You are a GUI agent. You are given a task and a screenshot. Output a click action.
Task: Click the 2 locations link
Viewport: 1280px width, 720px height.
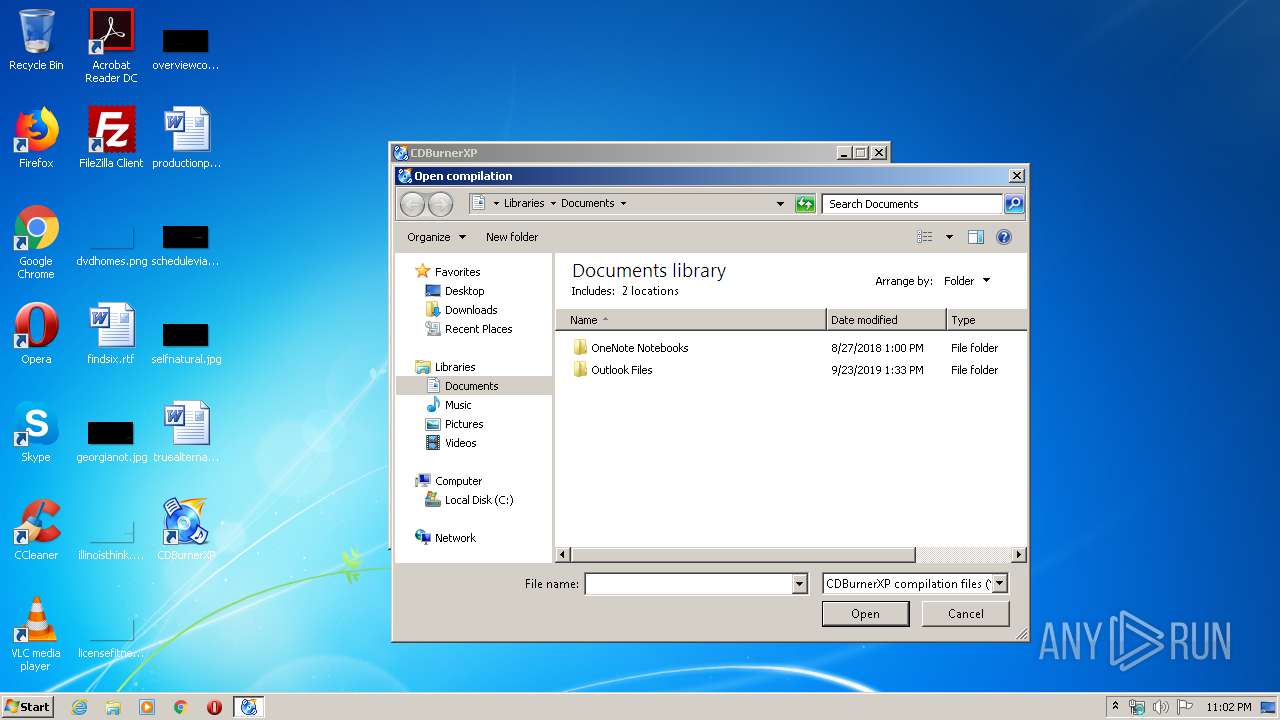tap(650, 291)
